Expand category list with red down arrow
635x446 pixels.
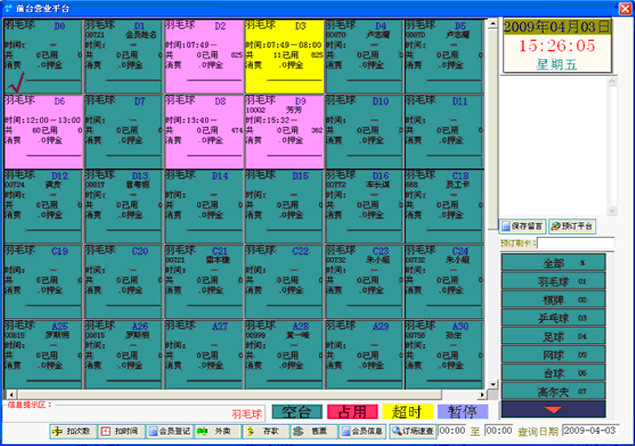click(553, 409)
